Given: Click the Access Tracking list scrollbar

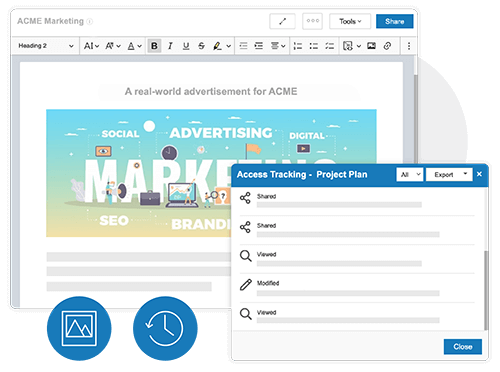Looking at the screenshot, I should pyautogui.click(x=486, y=290).
